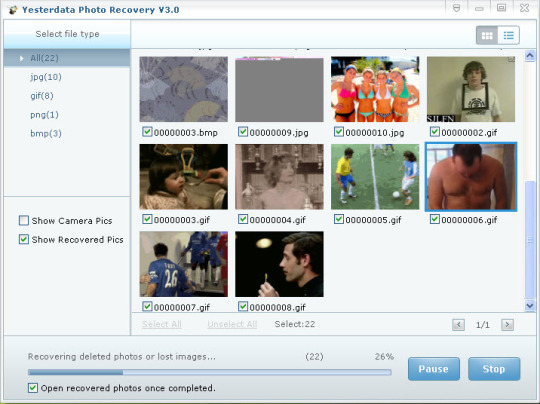Click scrollbar down arrow
This screenshot has width=540, height=404.
(530, 305)
